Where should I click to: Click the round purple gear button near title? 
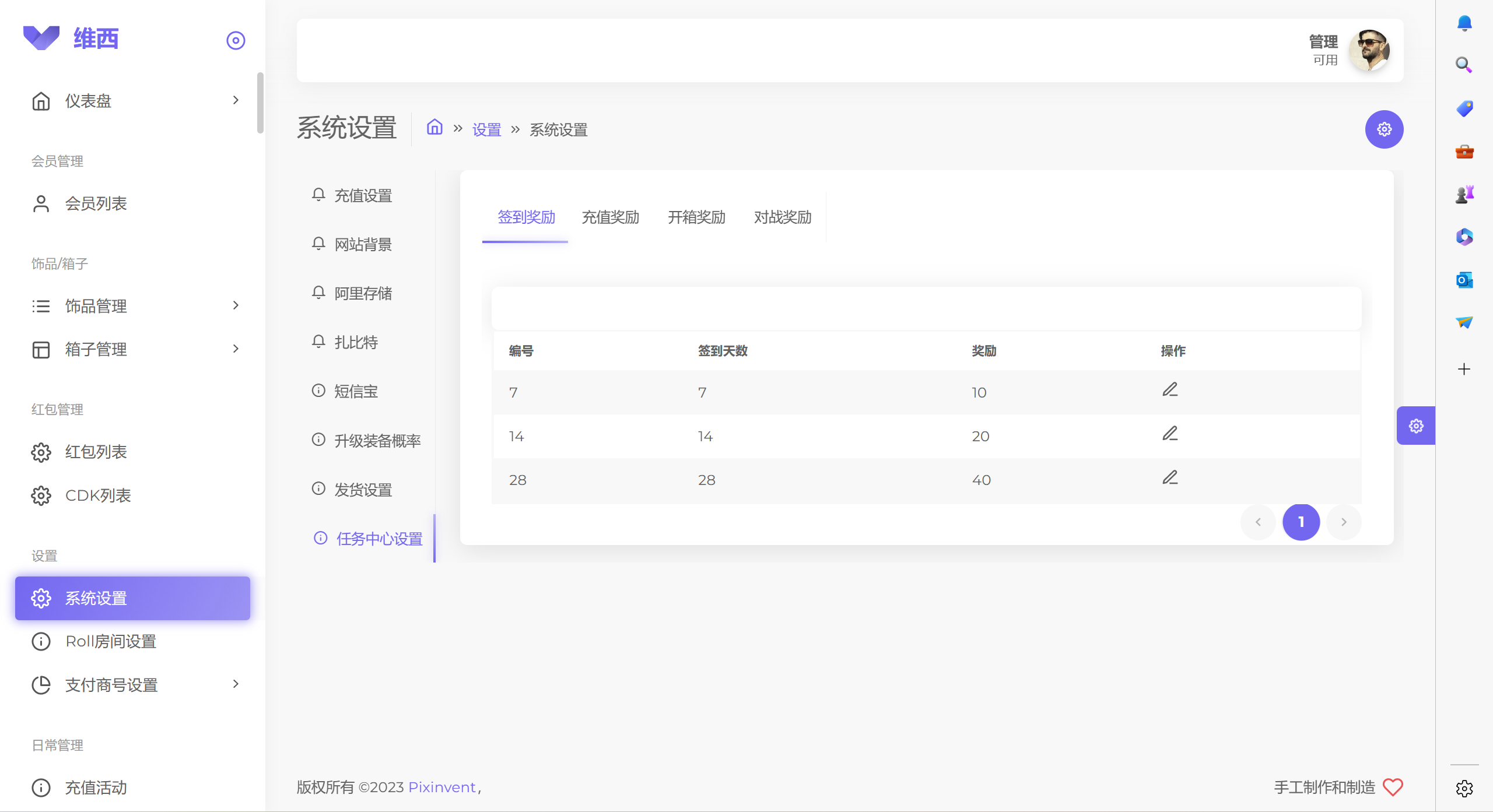[x=1384, y=129]
